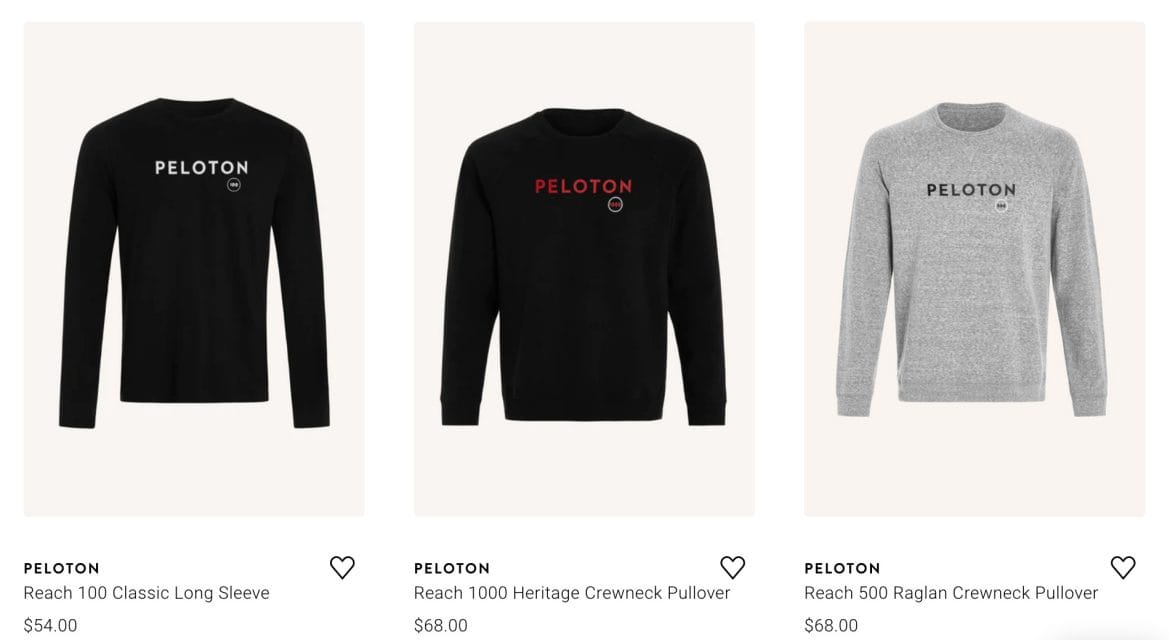Image resolution: width=1170 pixels, height=640 pixels.
Task: Click red PELOTON logo on black pullover
Action: click(x=584, y=186)
